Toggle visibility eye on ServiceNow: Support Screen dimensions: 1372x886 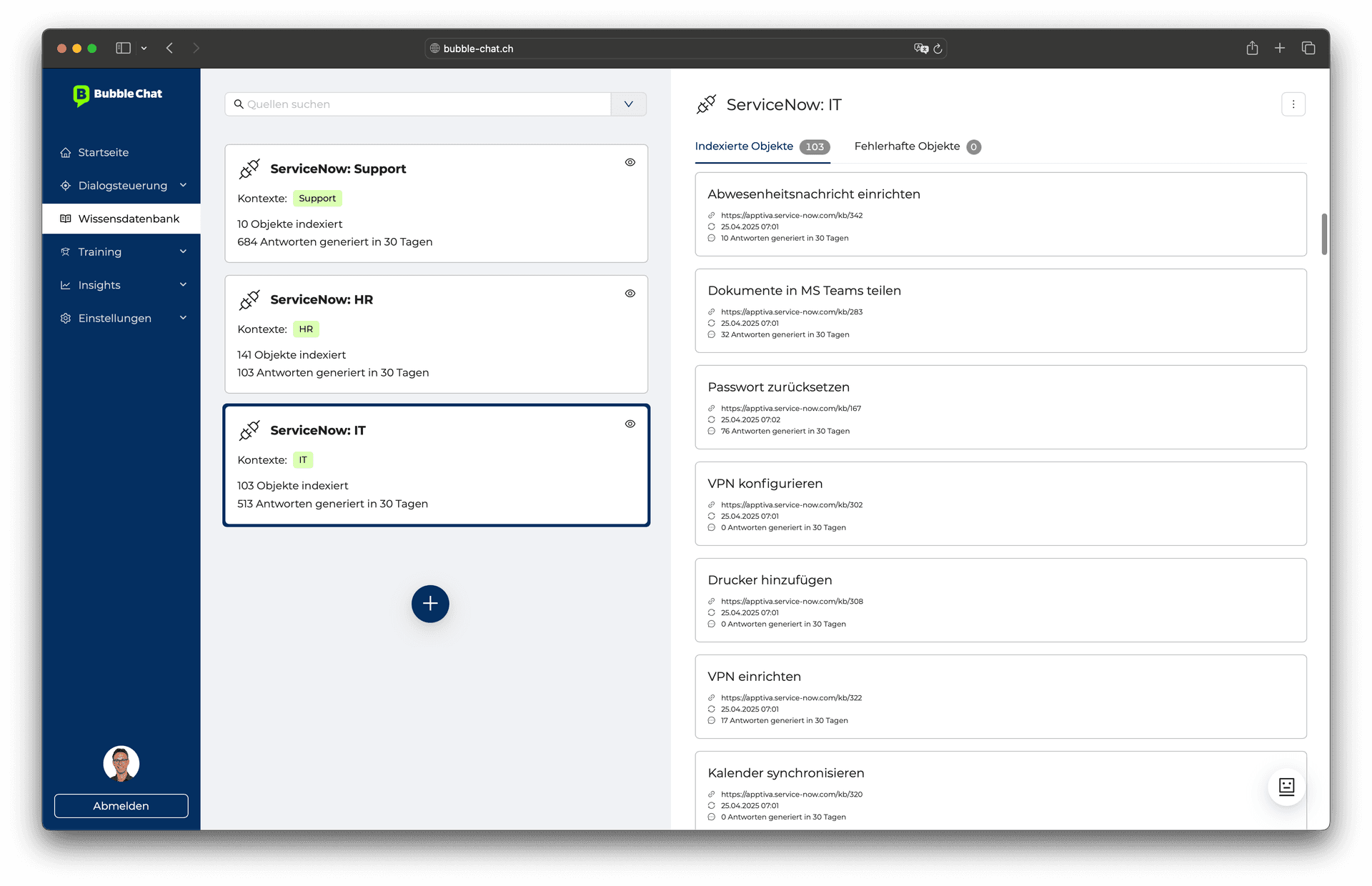pyautogui.click(x=630, y=162)
